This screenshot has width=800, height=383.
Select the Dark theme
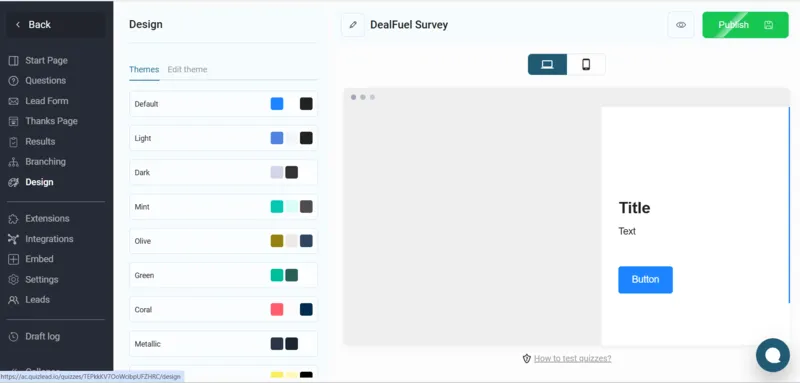click(223, 172)
